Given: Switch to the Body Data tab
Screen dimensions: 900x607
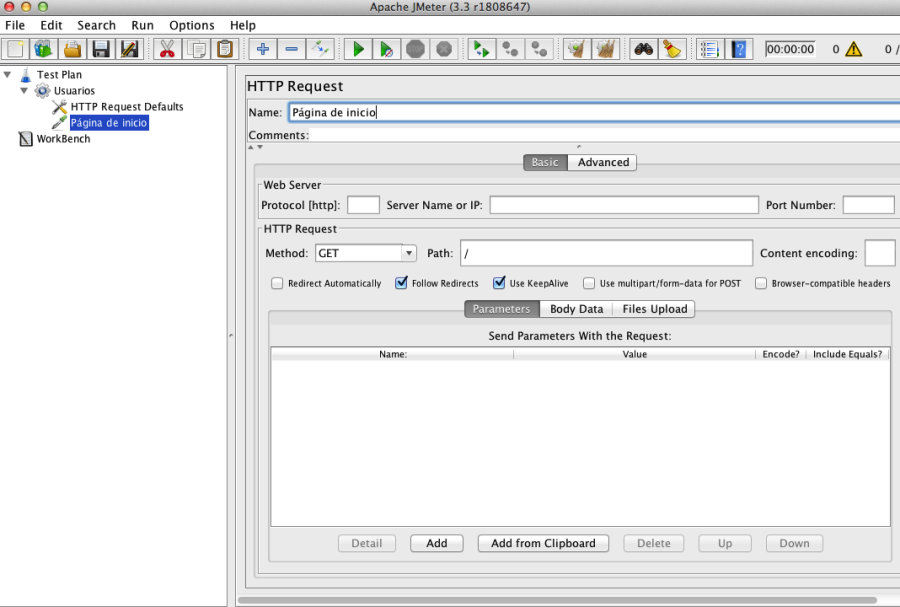Looking at the screenshot, I should (x=576, y=309).
